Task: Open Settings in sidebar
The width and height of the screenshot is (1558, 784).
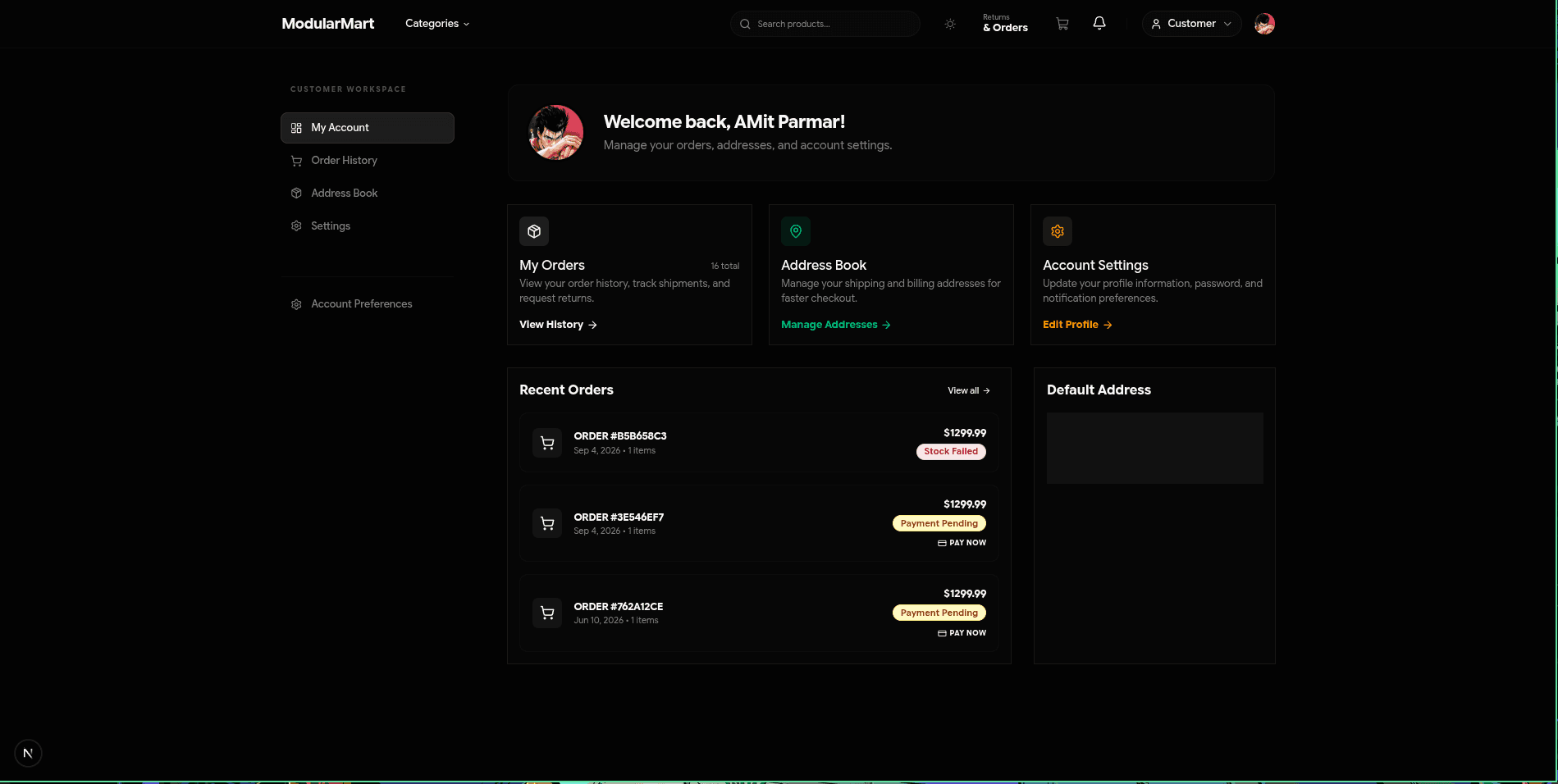Action: (x=368, y=226)
